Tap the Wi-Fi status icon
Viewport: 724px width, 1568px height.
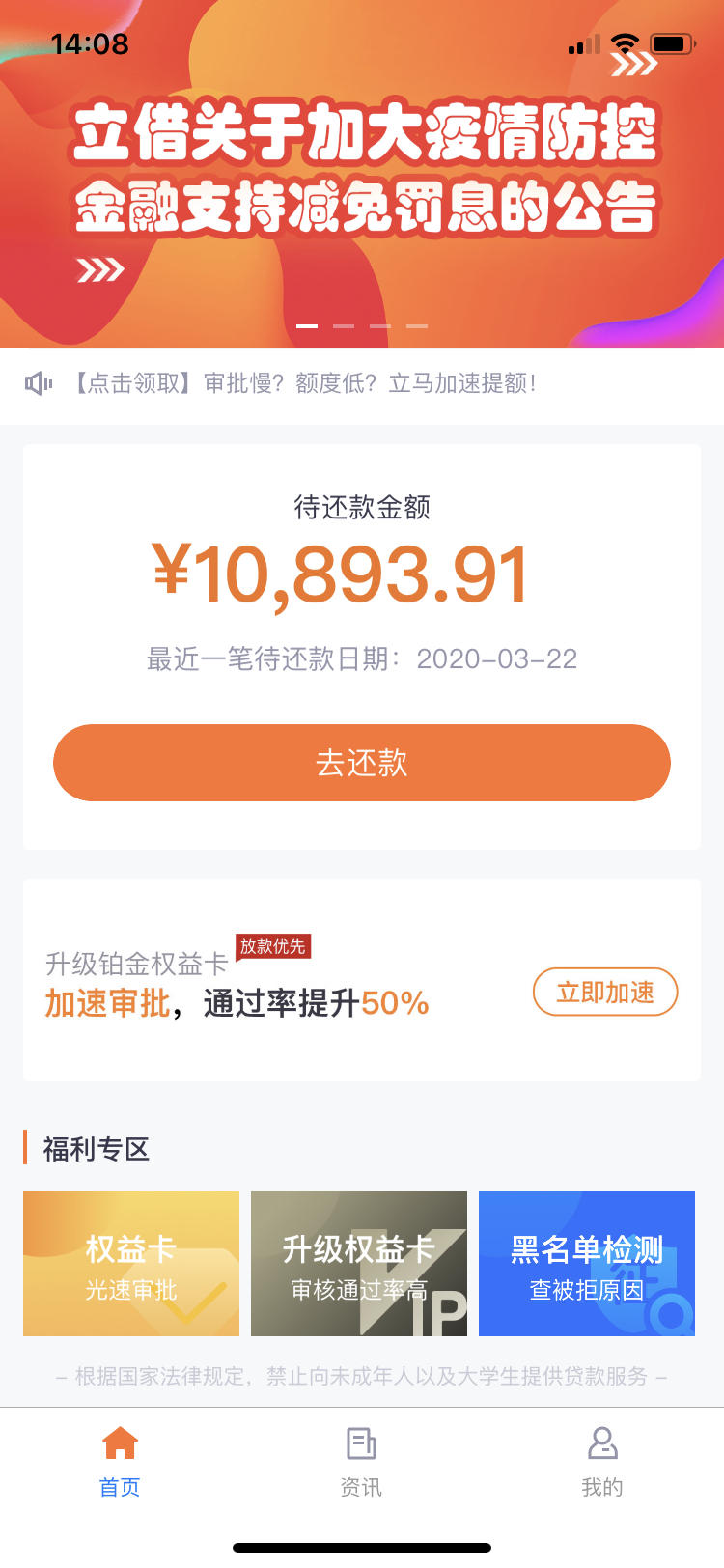pyautogui.click(x=625, y=43)
